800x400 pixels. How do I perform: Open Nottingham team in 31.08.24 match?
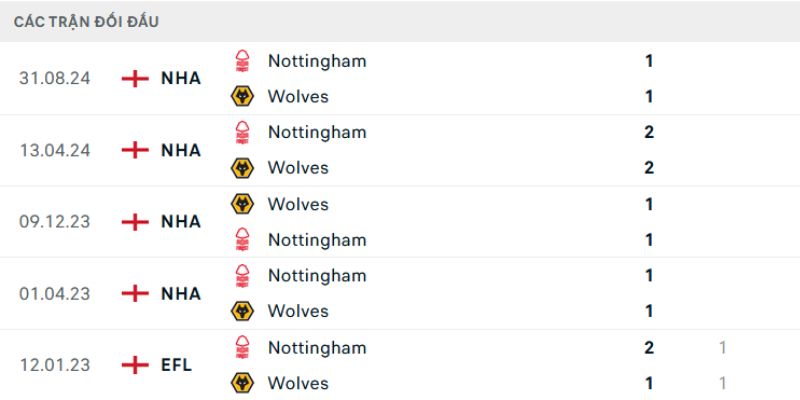317,61
